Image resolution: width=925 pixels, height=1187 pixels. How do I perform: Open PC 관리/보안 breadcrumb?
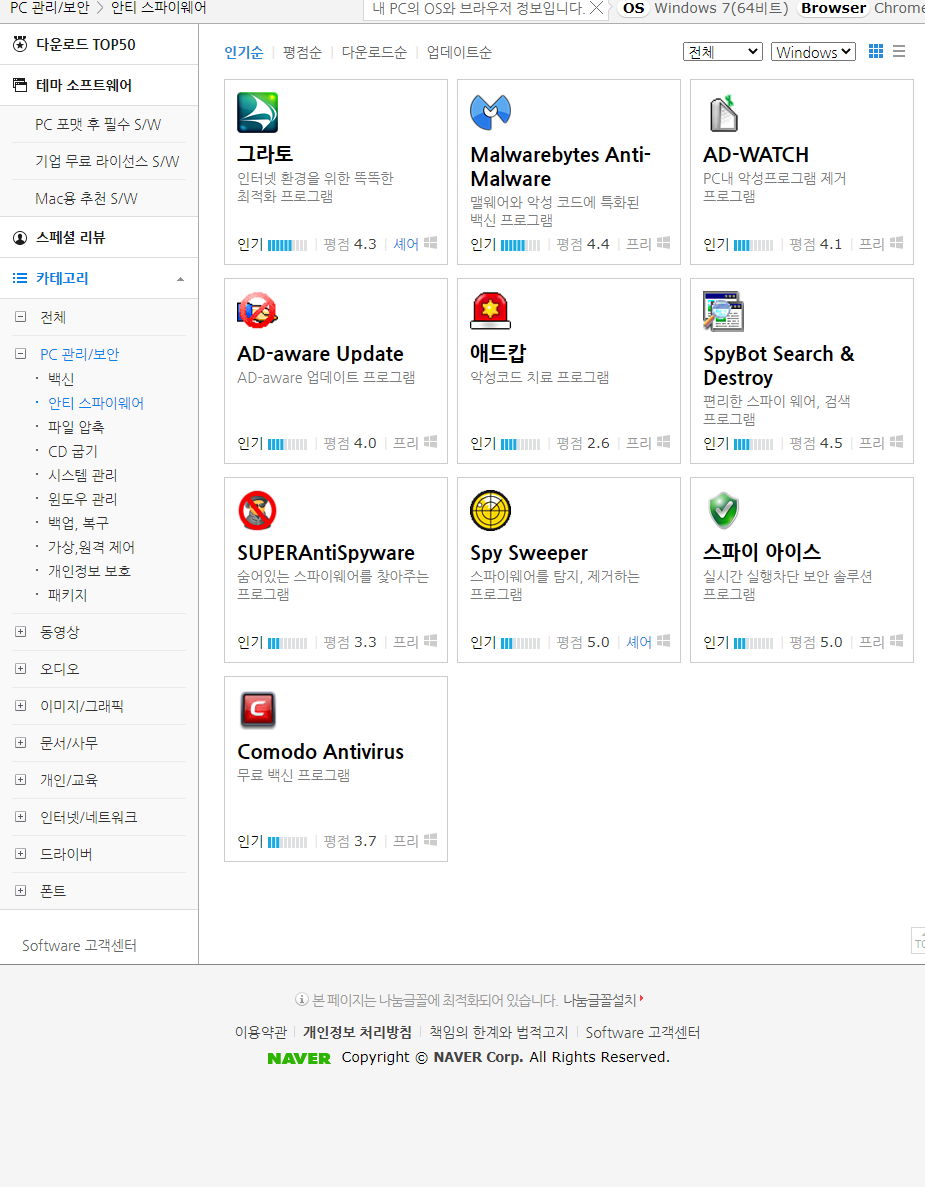click(x=50, y=8)
